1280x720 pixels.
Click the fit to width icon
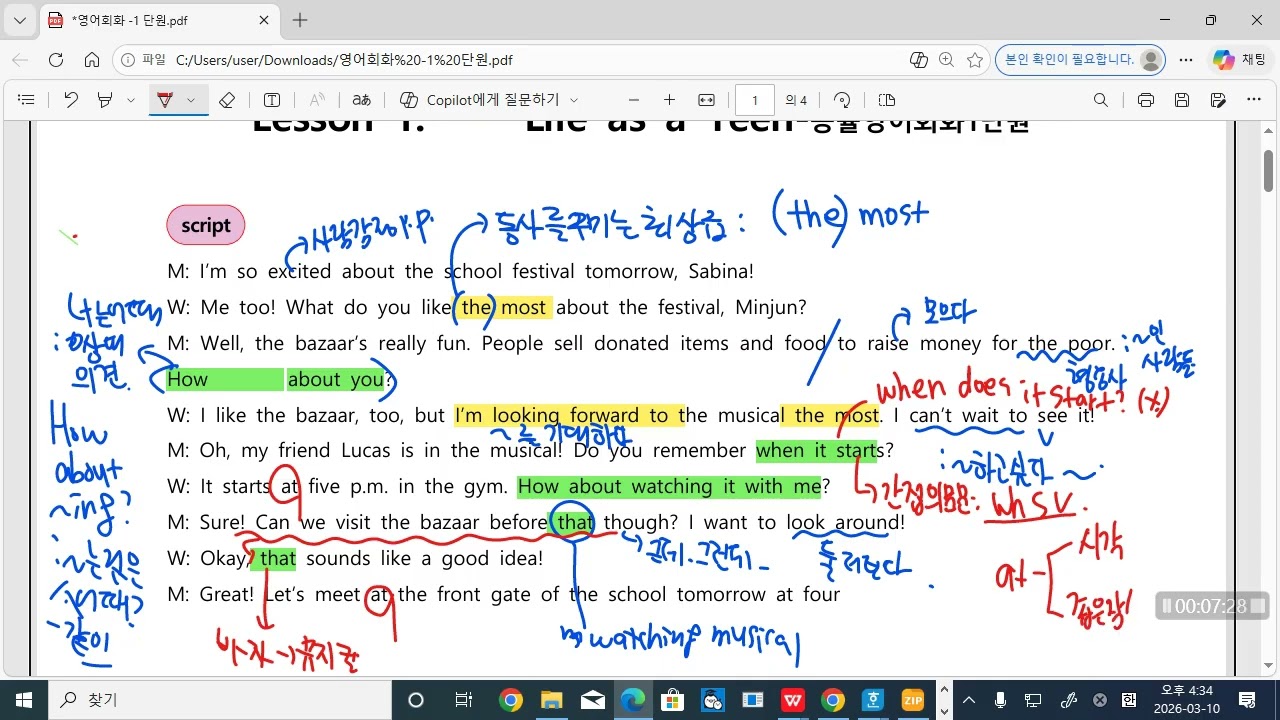coord(706,100)
